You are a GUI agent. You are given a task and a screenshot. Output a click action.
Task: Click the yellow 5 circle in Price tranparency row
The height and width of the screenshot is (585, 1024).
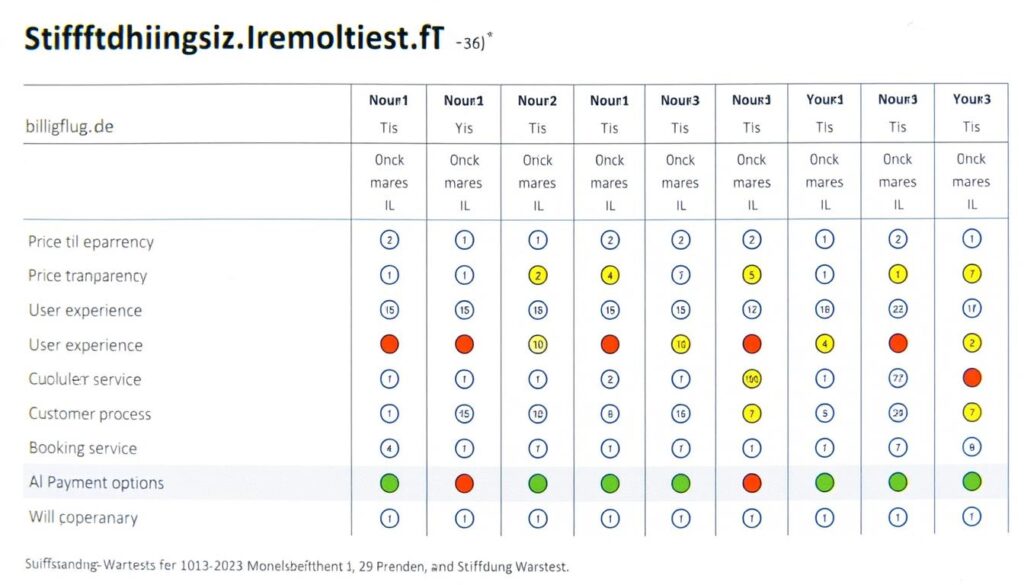point(752,275)
